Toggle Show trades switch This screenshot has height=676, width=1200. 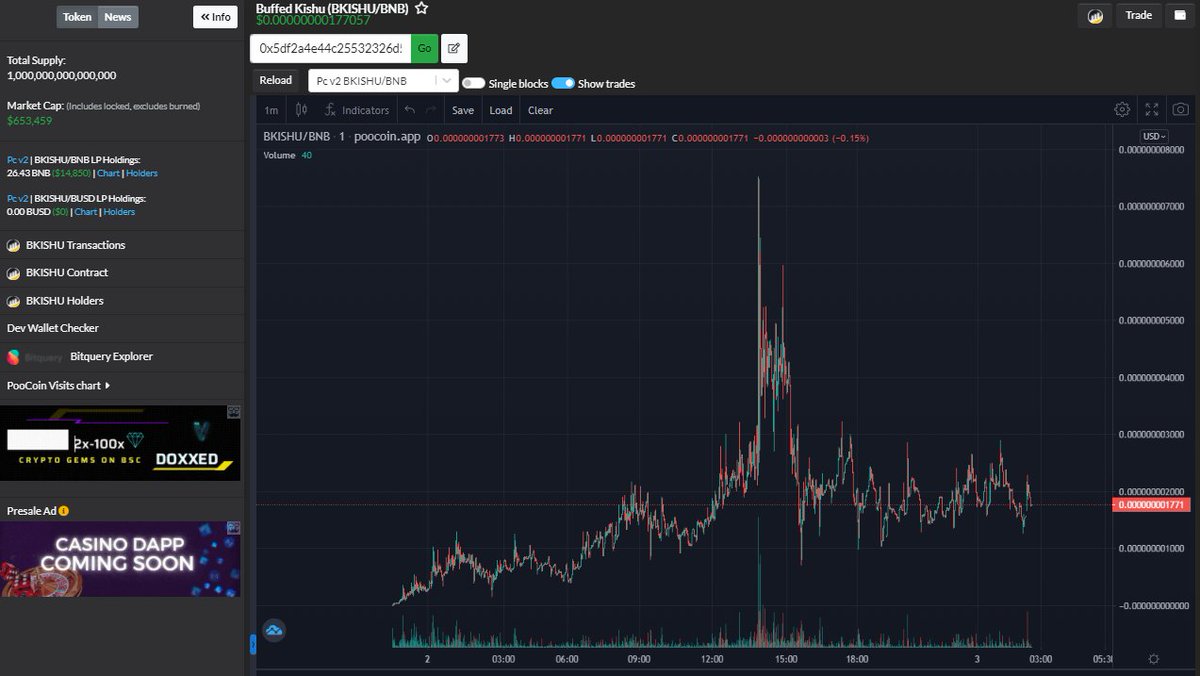[x=563, y=83]
